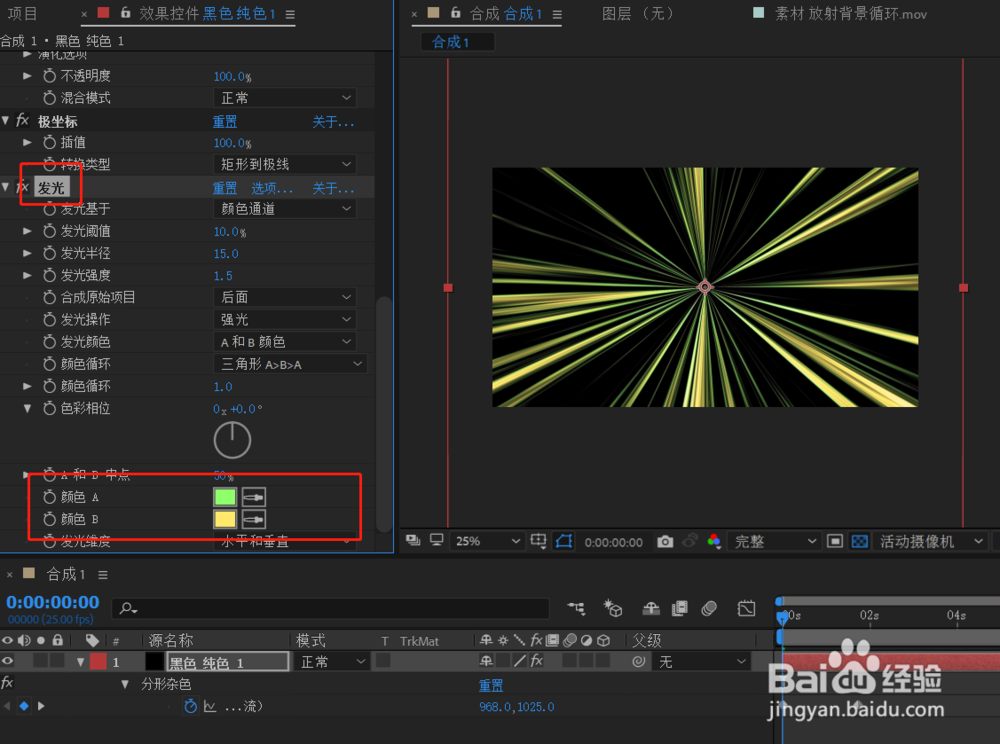Toggle quality slash switch for layer 1
Viewport: 1000px width, 744px height.
tap(520, 661)
